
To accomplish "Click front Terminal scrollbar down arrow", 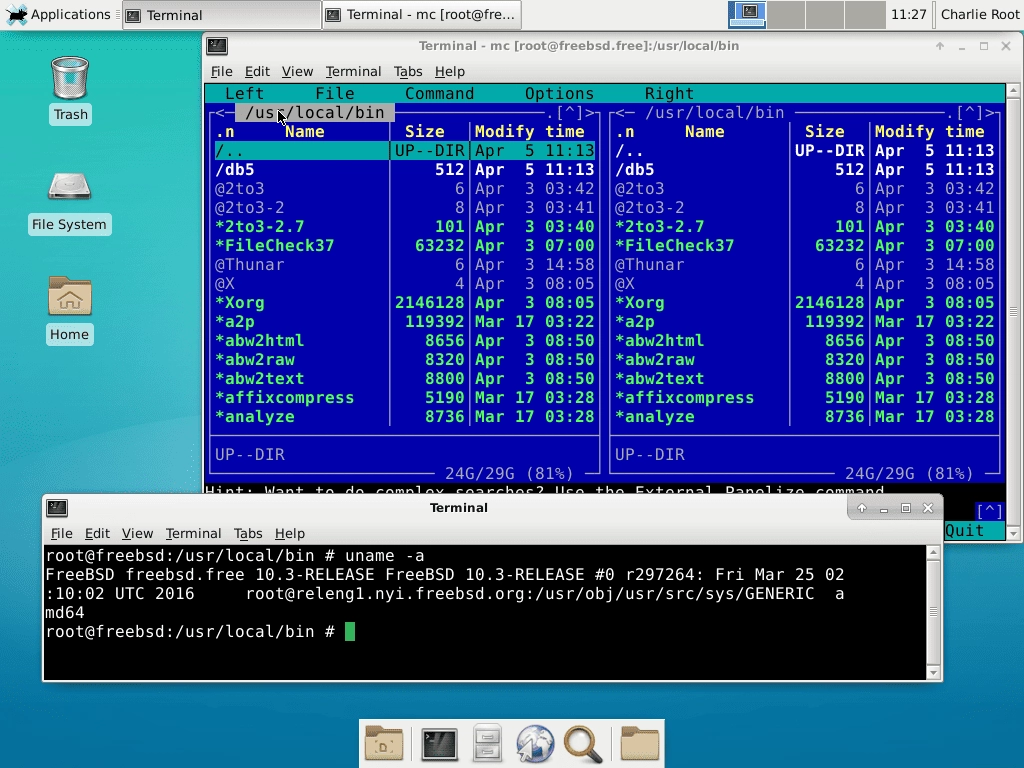I will coord(933,673).
